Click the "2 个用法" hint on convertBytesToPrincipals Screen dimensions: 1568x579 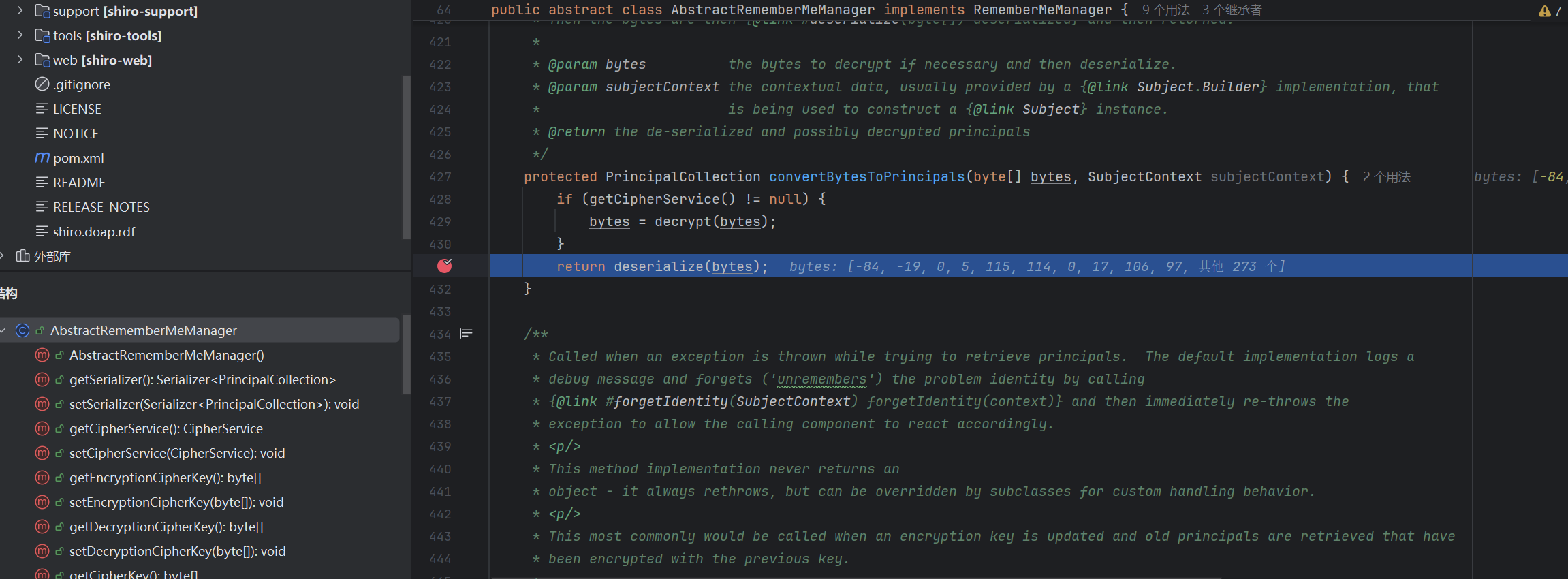(1386, 177)
